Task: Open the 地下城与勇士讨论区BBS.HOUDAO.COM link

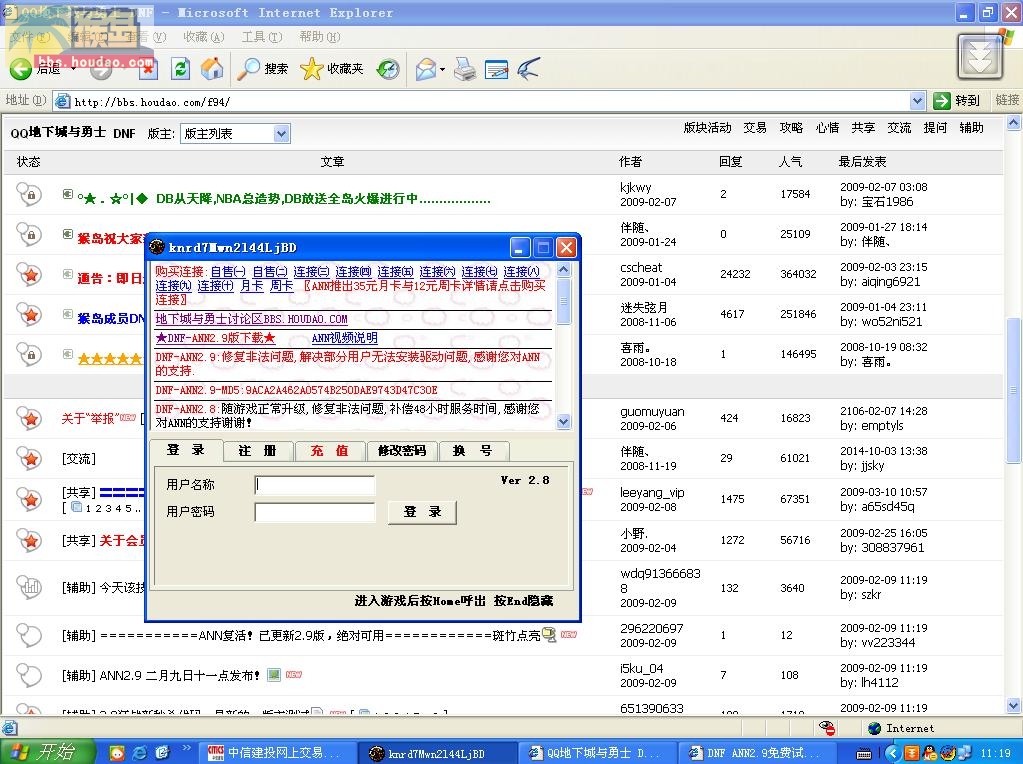Action: (x=252, y=319)
